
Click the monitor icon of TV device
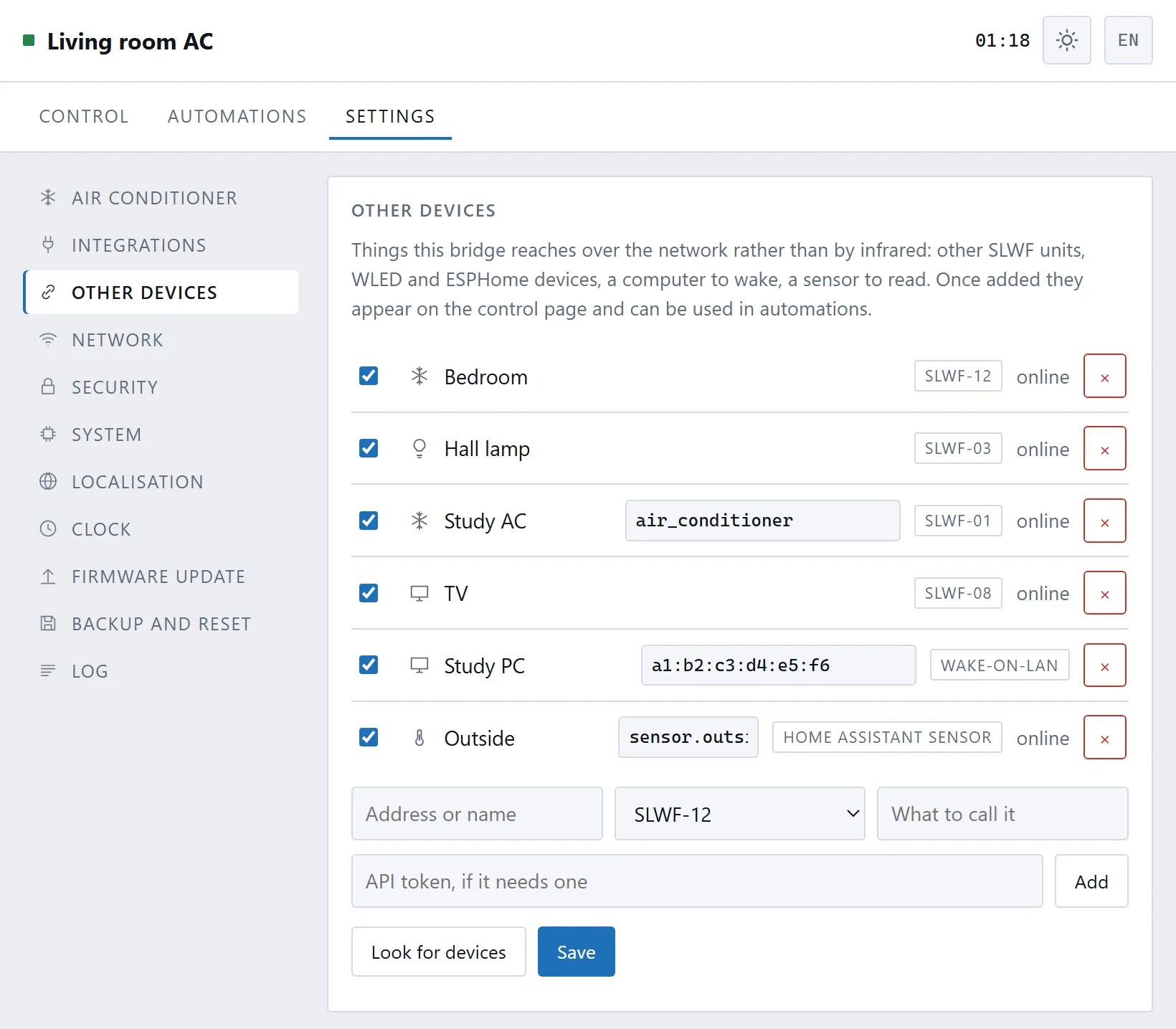click(419, 593)
